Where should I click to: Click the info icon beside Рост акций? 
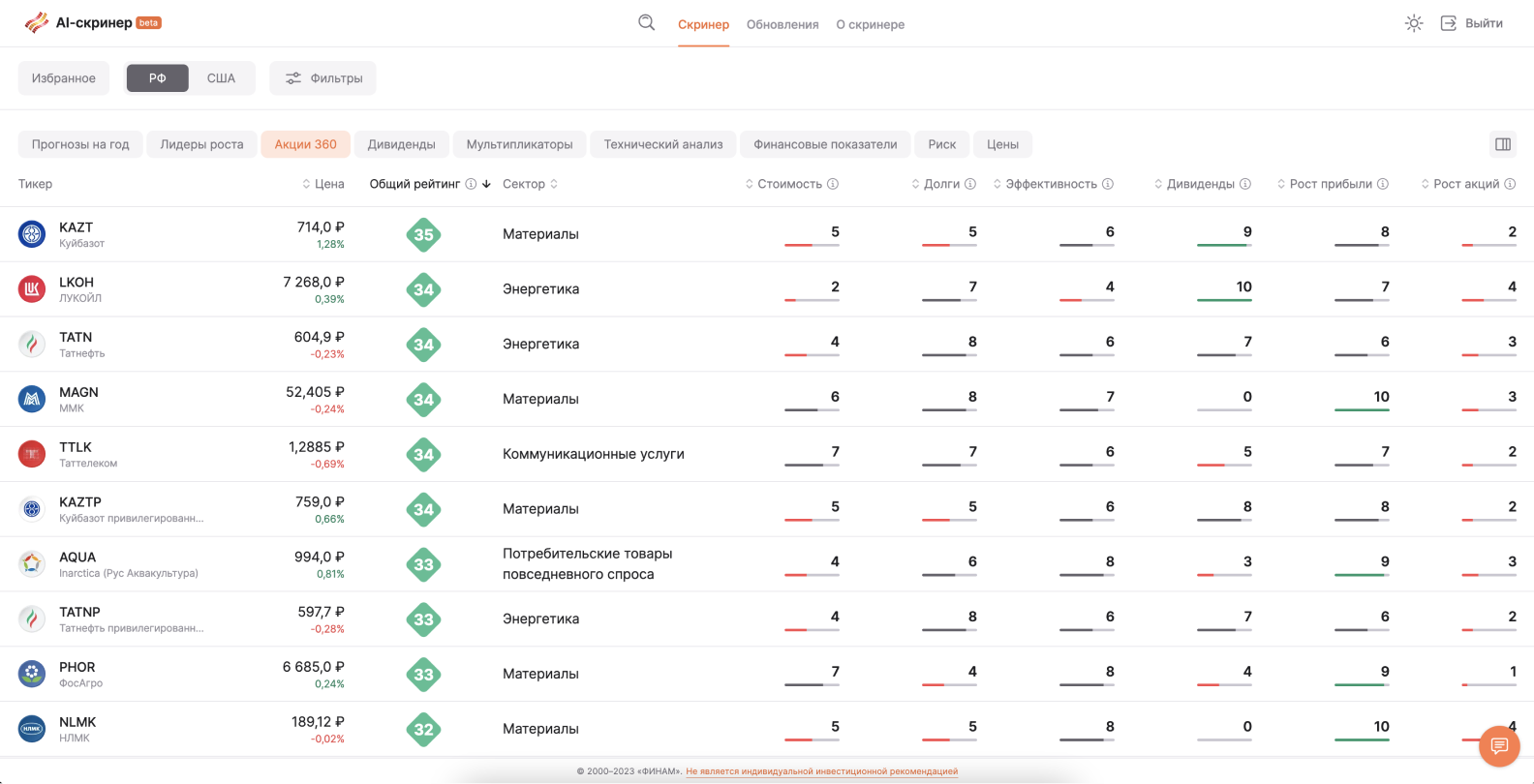point(1510,184)
